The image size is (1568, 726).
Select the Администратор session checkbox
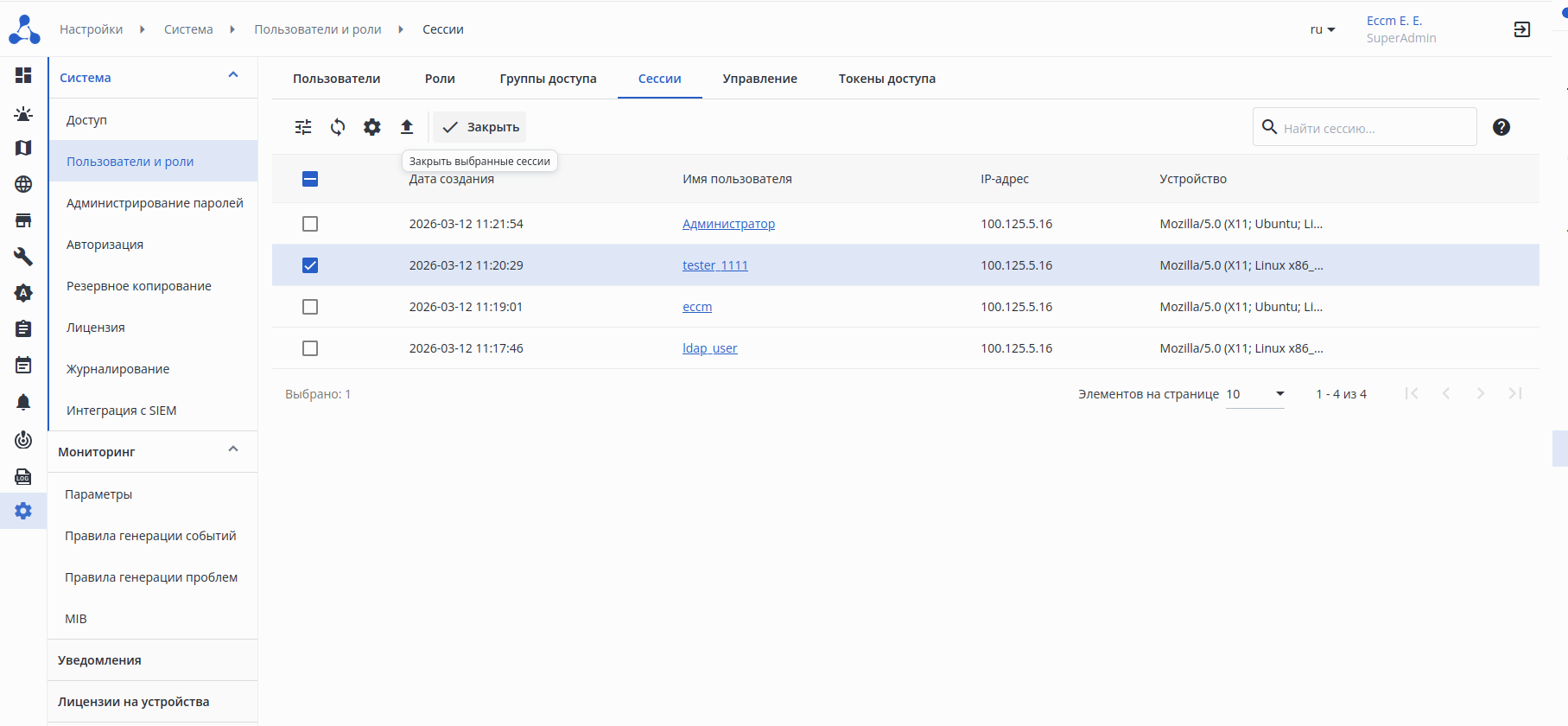[310, 224]
